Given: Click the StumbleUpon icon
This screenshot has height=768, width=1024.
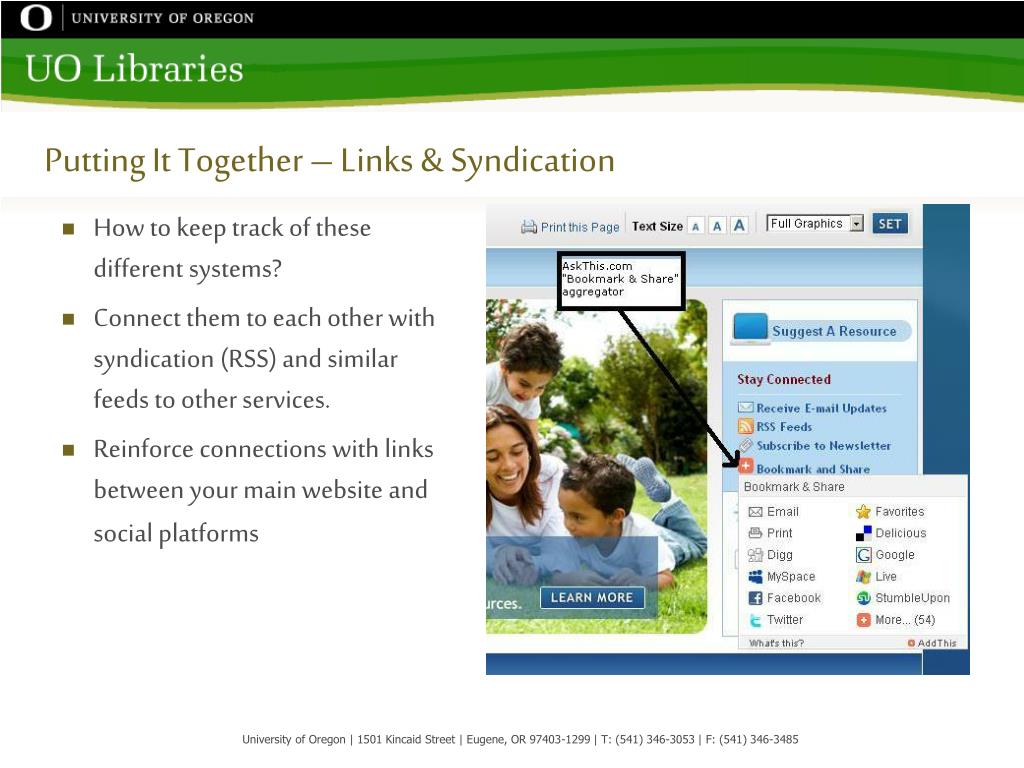Looking at the screenshot, I should 863,598.
